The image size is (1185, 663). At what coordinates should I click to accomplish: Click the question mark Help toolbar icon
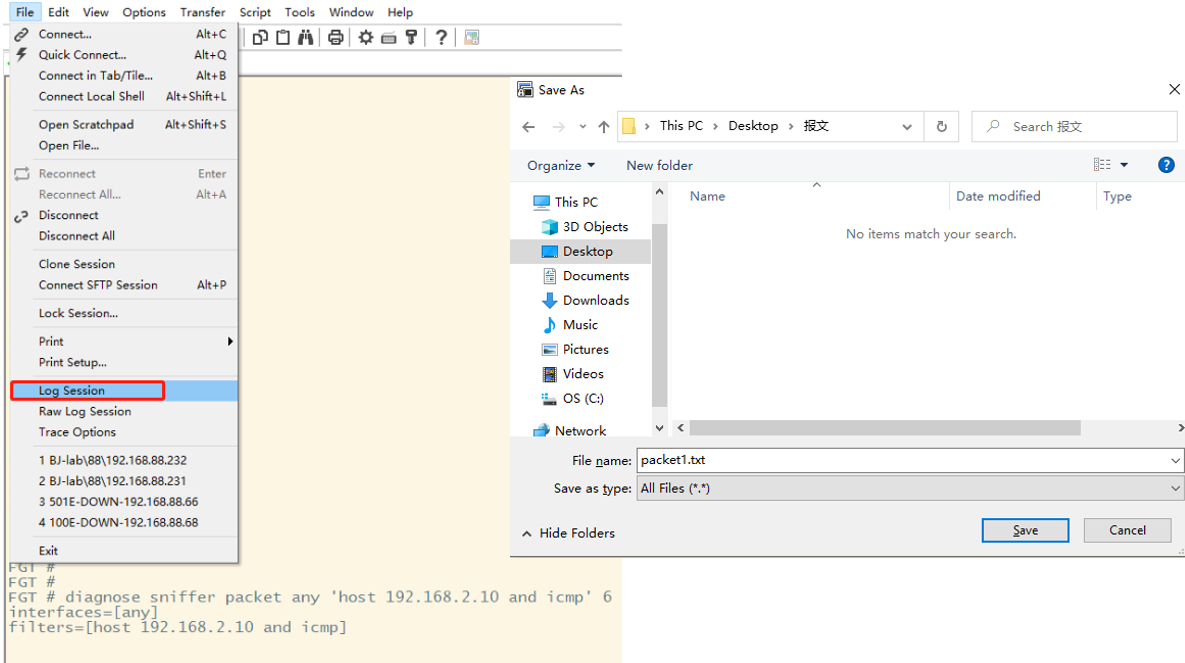441,37
